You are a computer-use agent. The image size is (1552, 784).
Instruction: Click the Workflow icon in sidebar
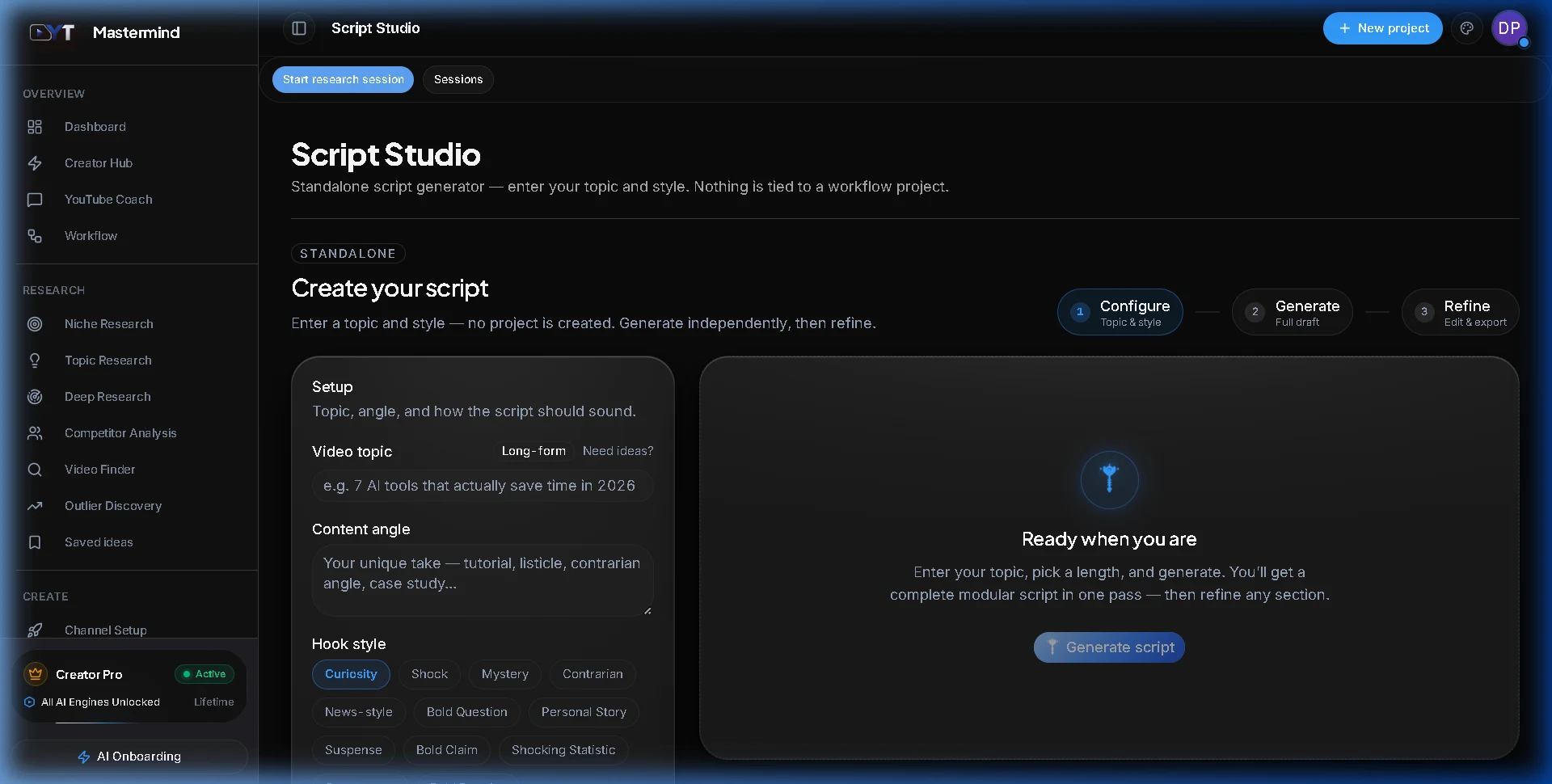35,236
